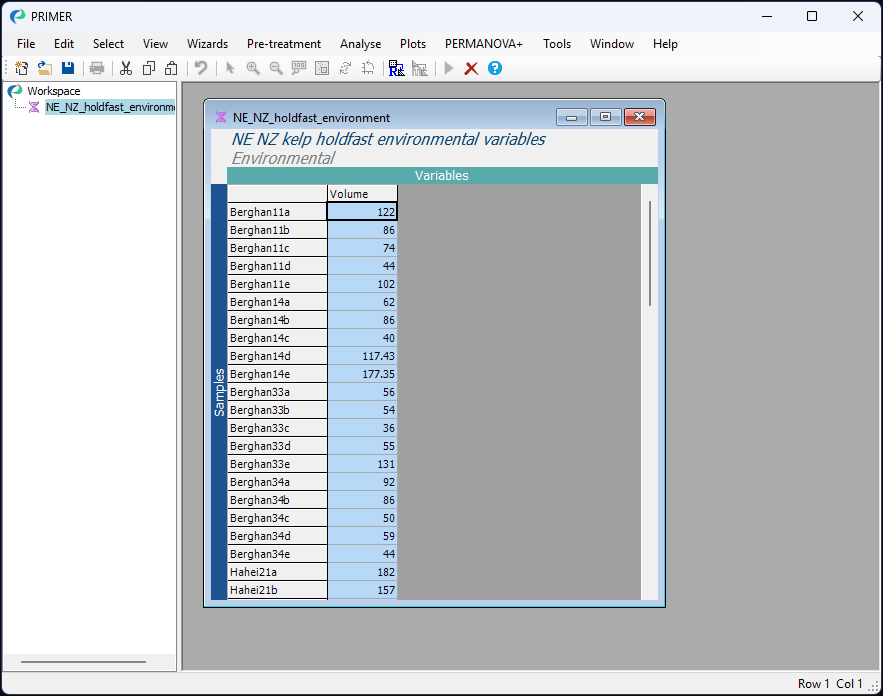883x696 pixels.
Task: Open the Analyse menu
Action: [360, 44]
